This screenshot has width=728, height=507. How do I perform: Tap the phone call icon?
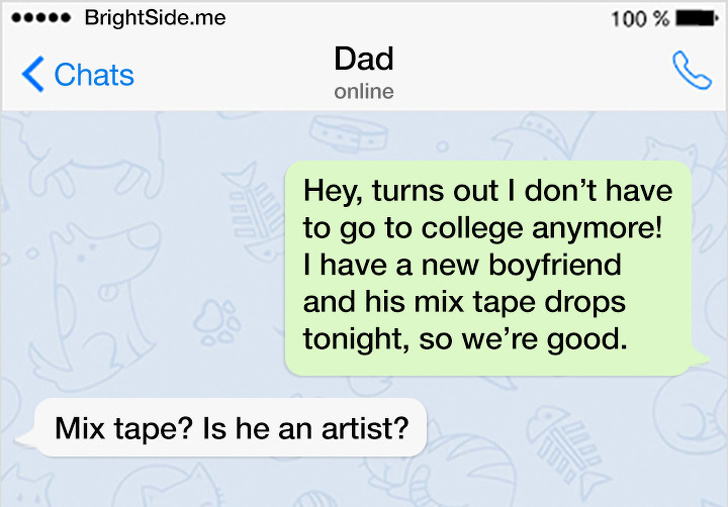[x=692, y=72]
